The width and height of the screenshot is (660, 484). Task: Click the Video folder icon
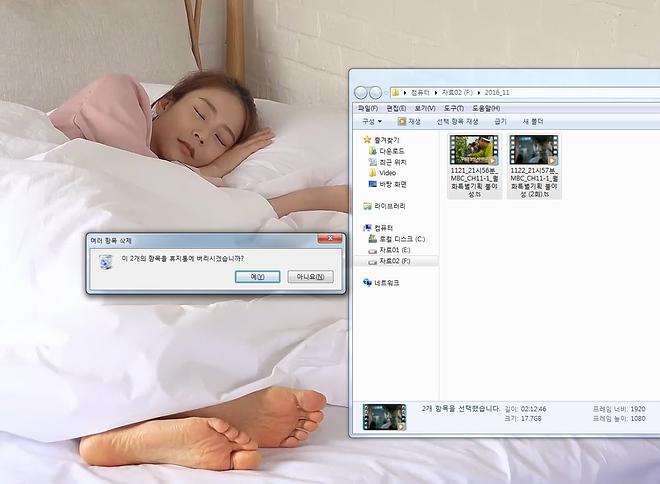pos(373,173)
